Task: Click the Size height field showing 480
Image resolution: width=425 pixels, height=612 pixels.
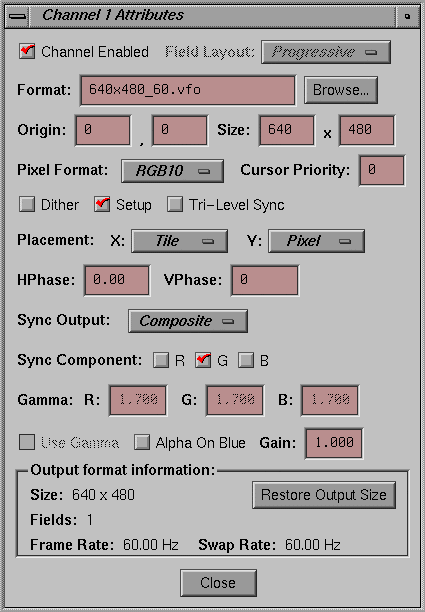Action: 367,130
